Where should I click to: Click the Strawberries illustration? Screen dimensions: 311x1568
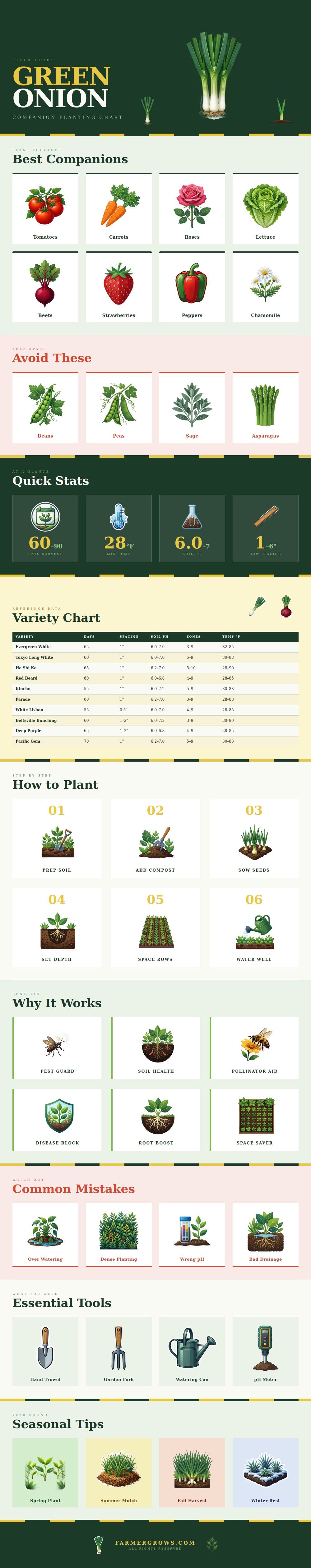[x=119, y=284]
